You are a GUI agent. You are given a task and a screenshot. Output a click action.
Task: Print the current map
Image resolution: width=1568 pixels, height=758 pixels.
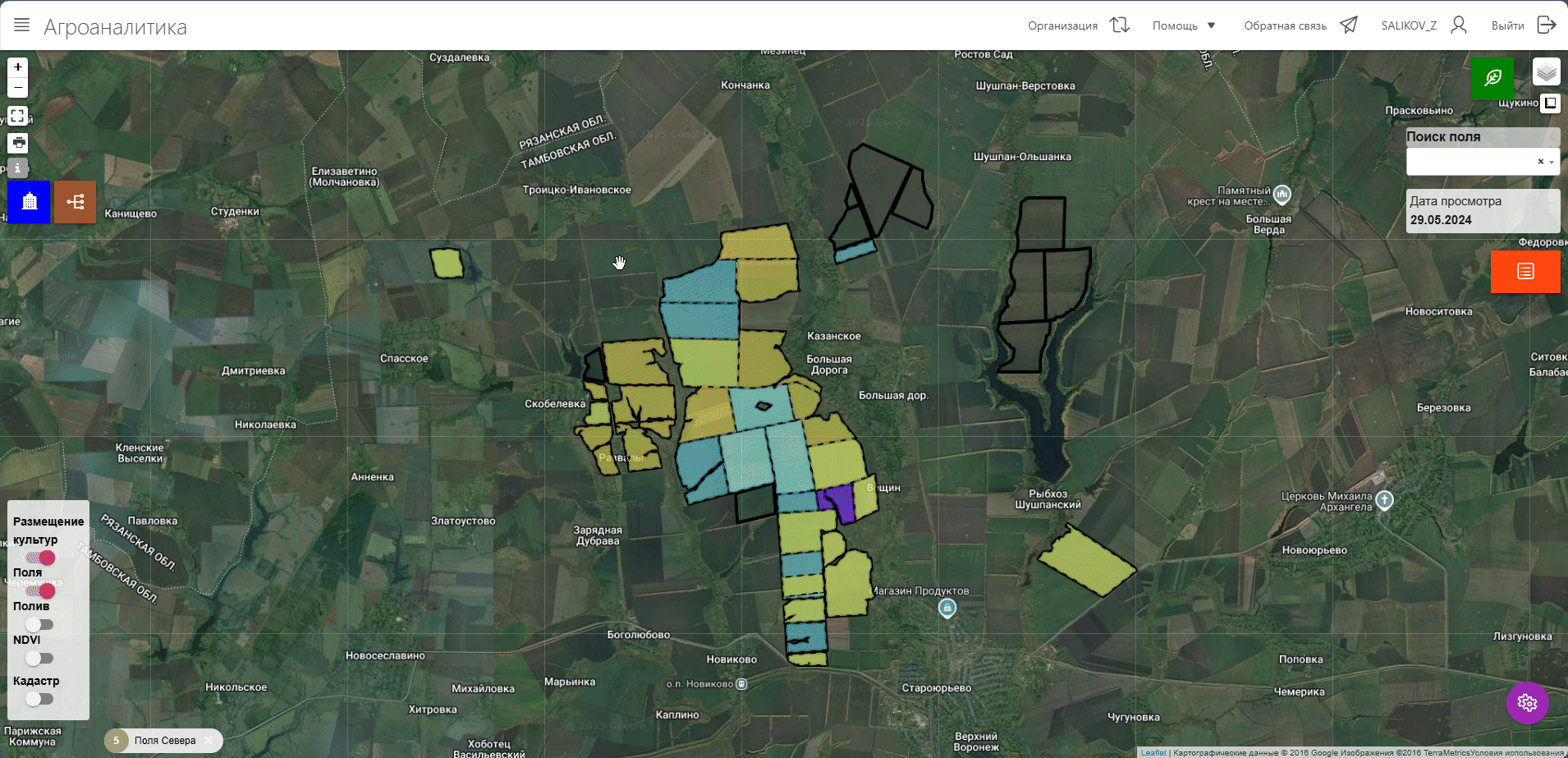pos(18,143)
